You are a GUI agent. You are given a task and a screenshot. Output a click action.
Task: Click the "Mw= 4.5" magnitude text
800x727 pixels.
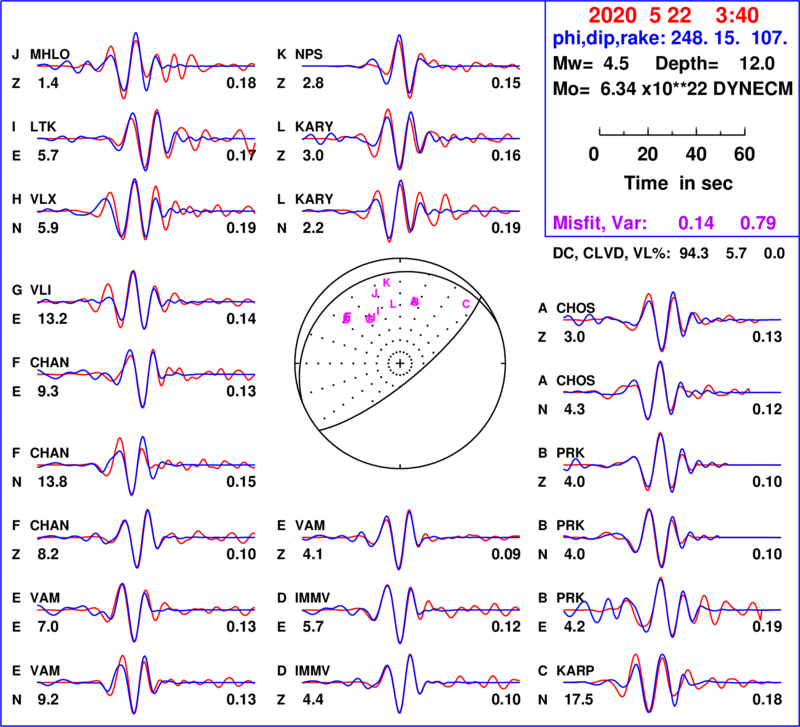coord(591,64)
